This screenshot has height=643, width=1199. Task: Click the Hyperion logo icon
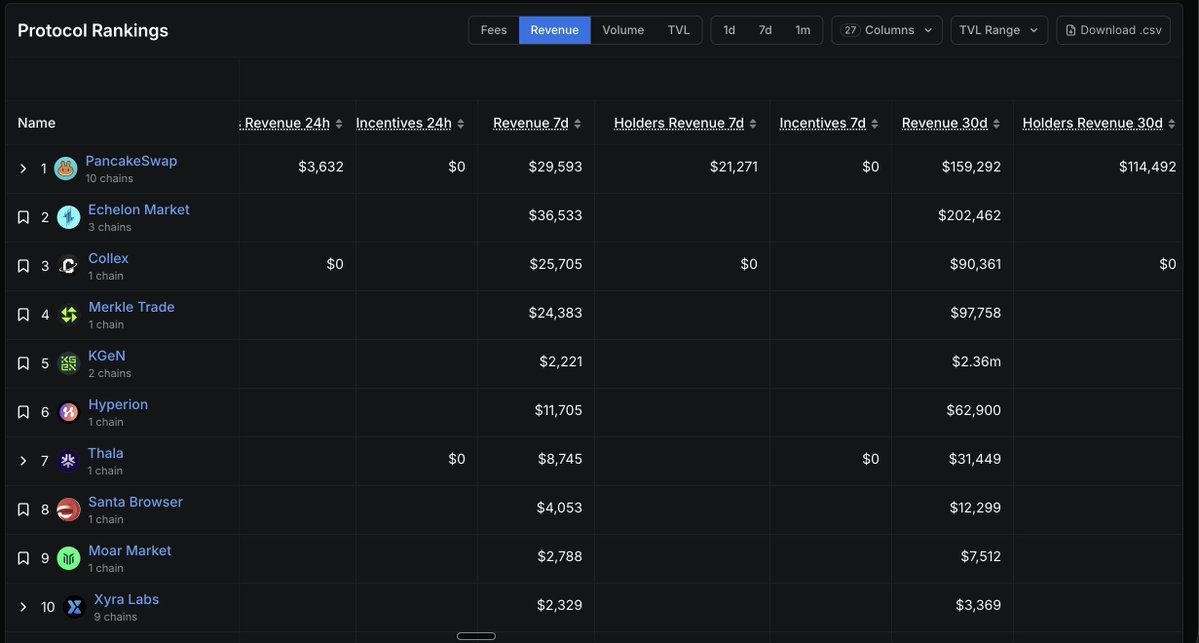(x=69, y=412)
